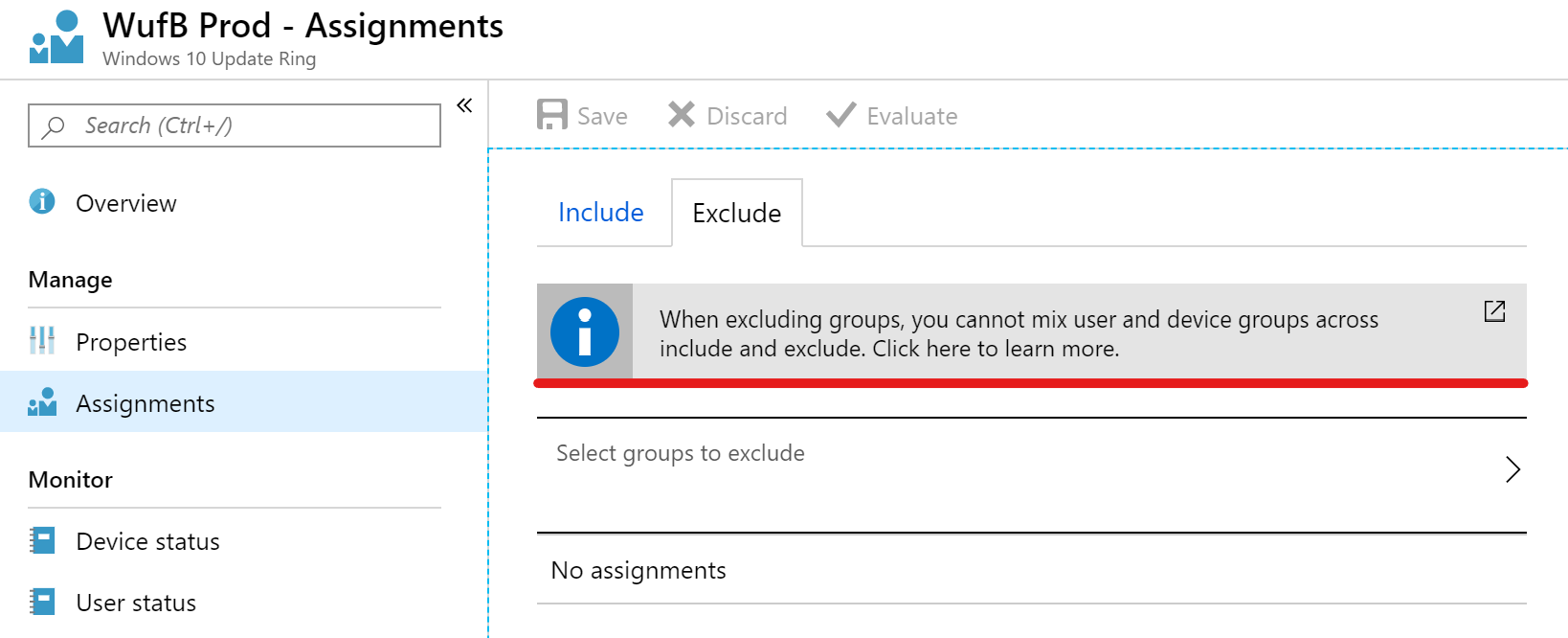Select the Exclude tab
Screen dimensions: 1568x638
(737, 213)
